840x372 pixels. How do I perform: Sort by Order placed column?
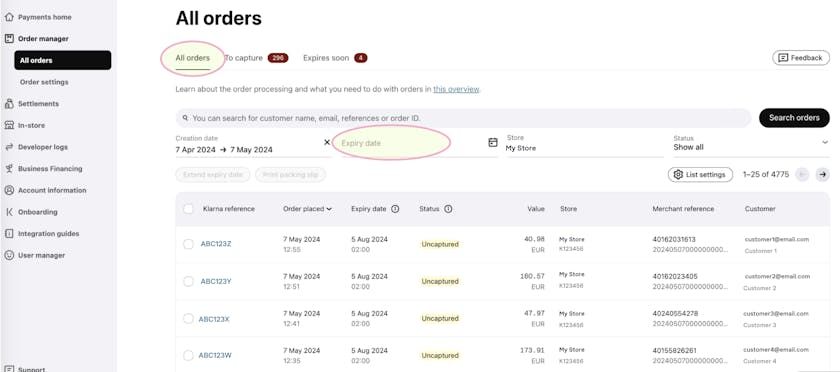[307, 209]
